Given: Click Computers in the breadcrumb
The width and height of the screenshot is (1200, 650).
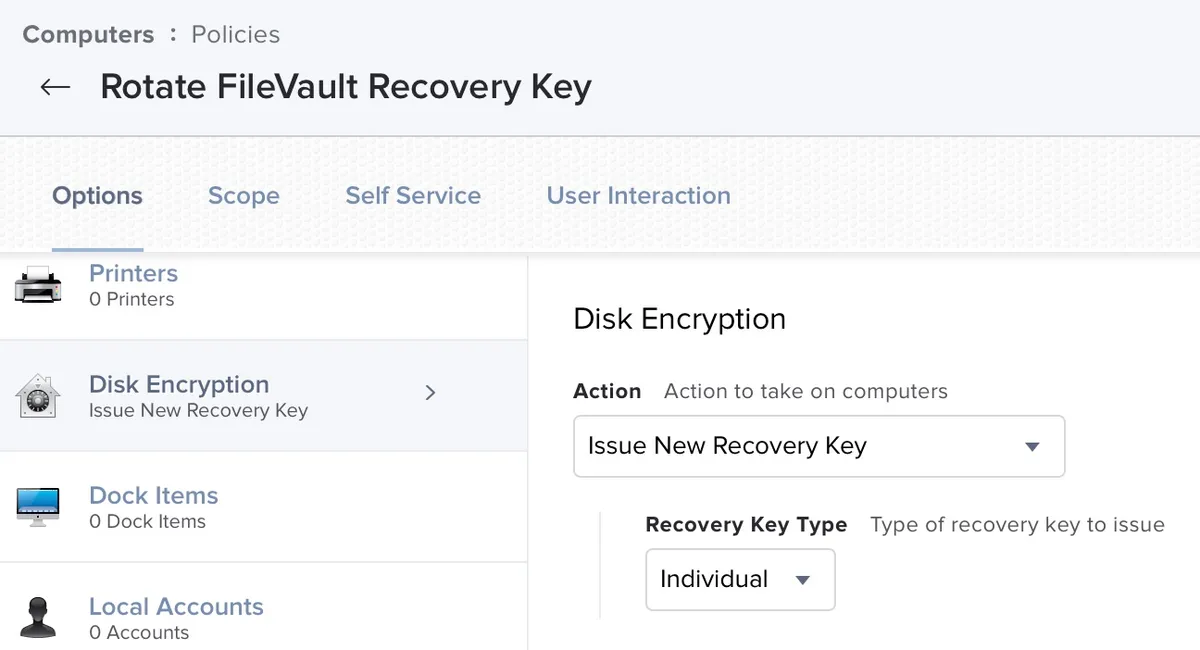Looking at the screenshot, I should pos(88,34).
